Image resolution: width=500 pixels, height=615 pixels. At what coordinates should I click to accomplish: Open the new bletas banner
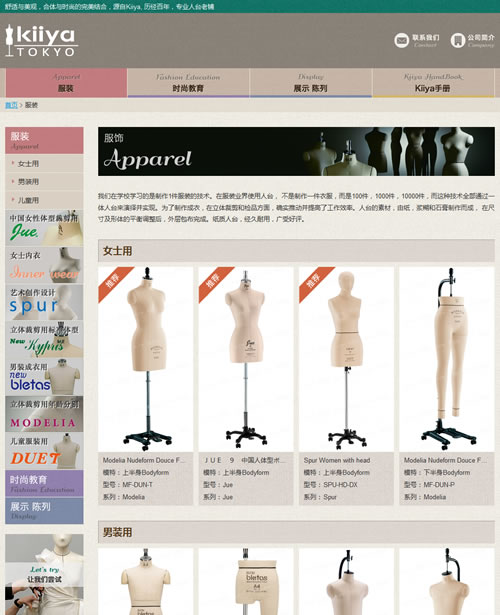44,377
